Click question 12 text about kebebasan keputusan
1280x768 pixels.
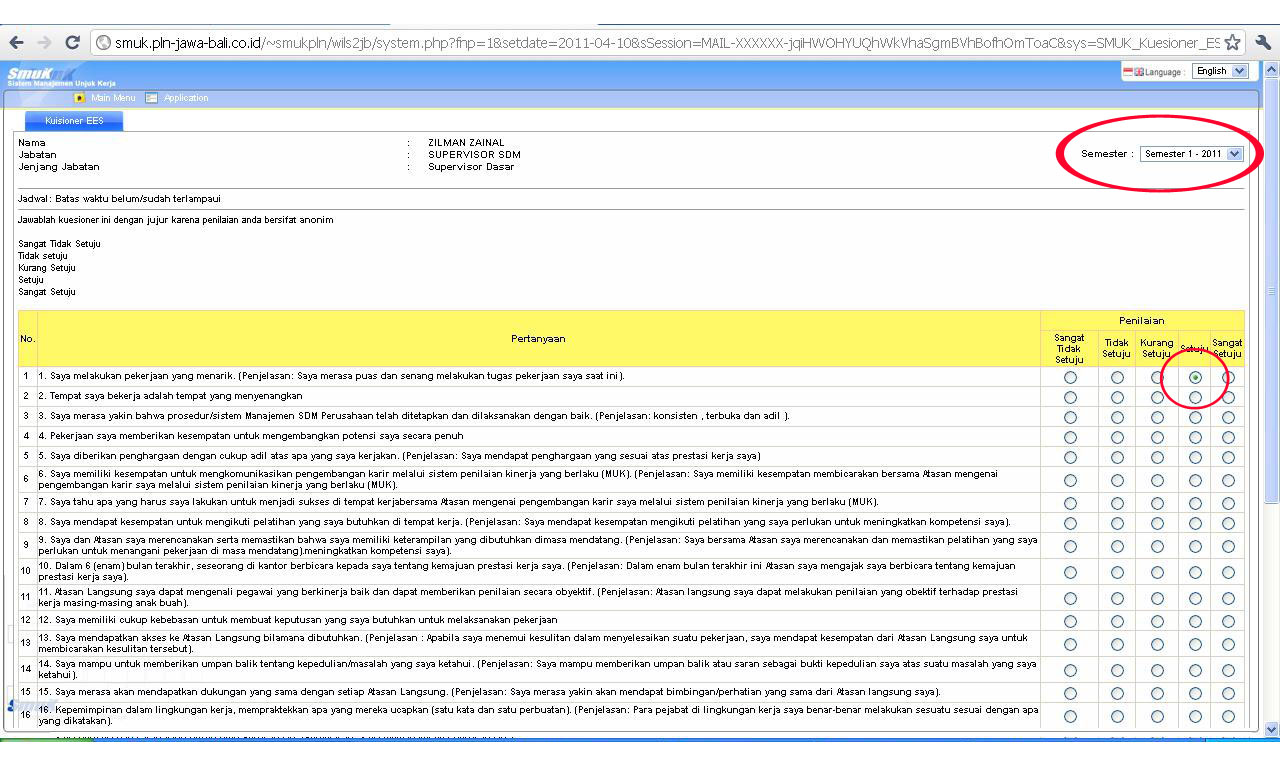pyautogui.click(x=298, y=621)
